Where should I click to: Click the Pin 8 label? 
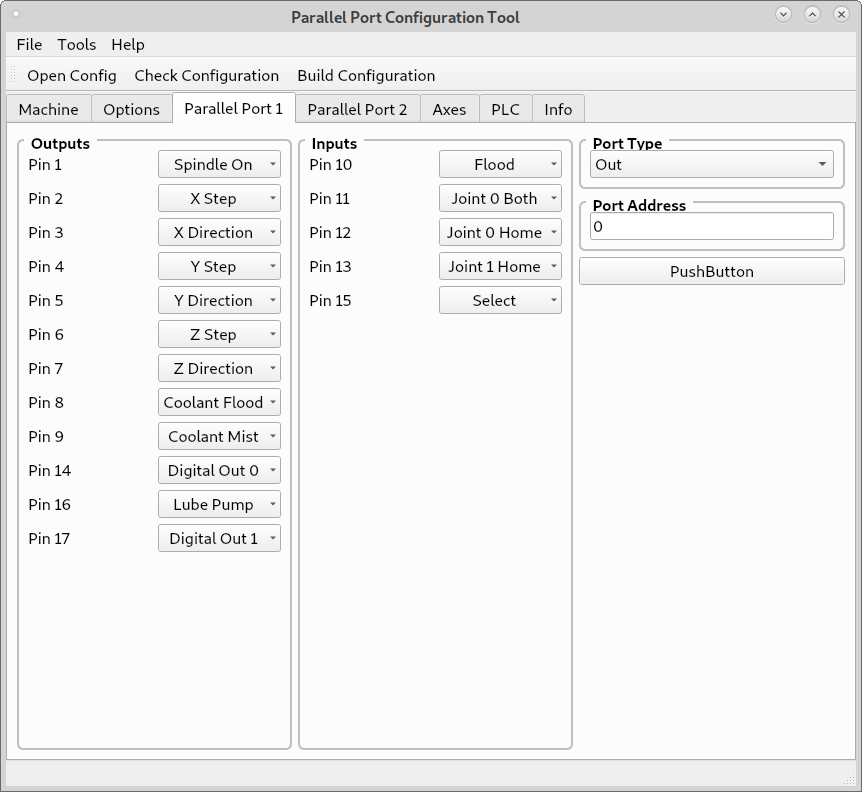click(x=46, y=402)
